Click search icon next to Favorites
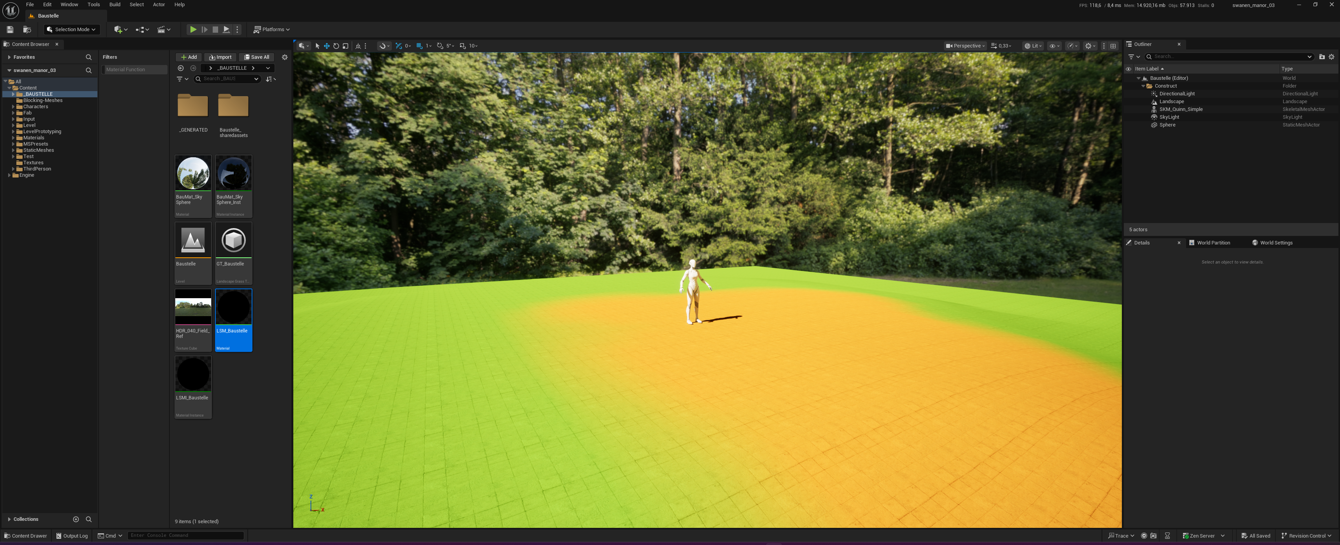 [89, 57]
